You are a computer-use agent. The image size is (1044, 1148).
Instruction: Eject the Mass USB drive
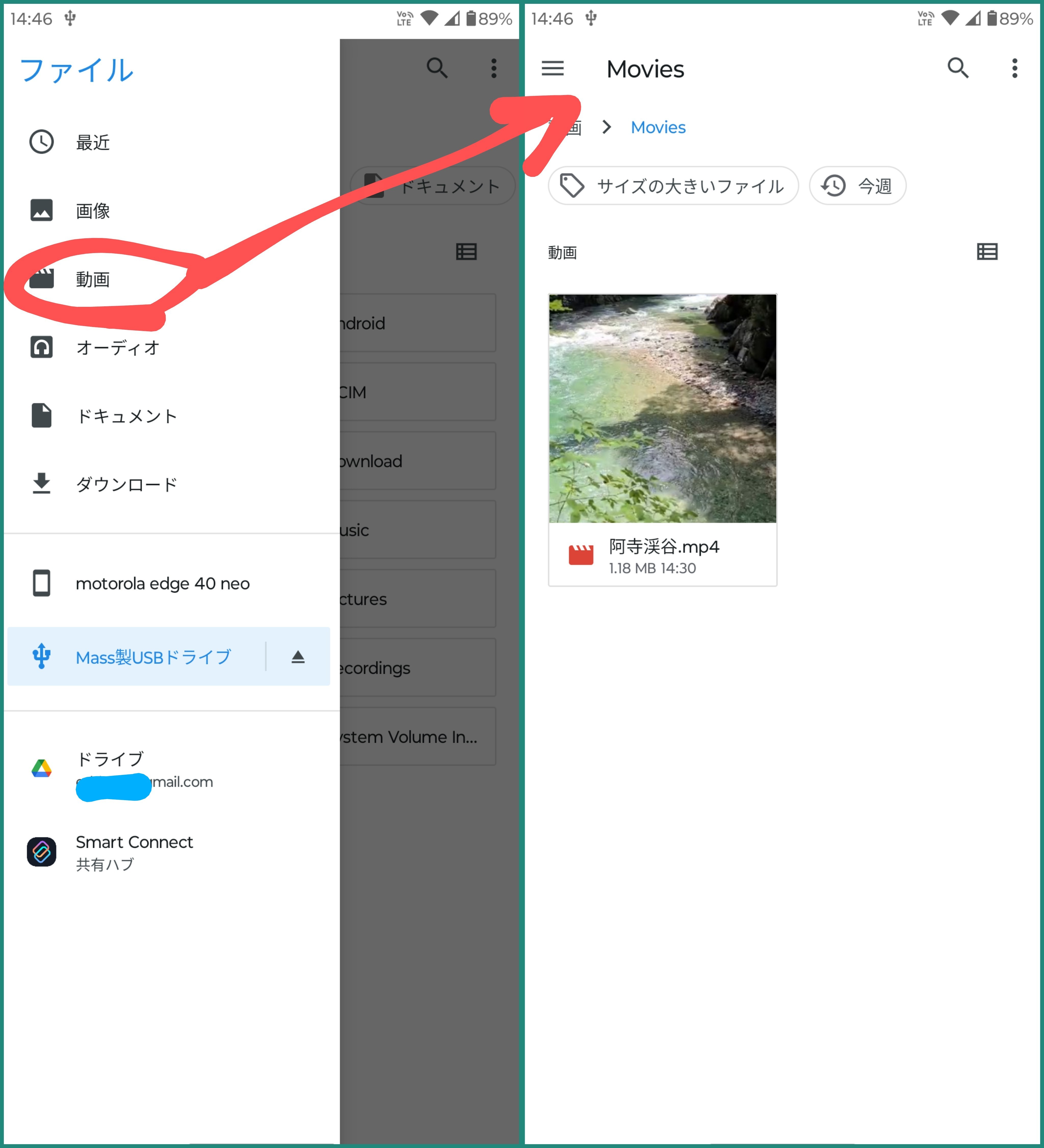tap(298, 657)
